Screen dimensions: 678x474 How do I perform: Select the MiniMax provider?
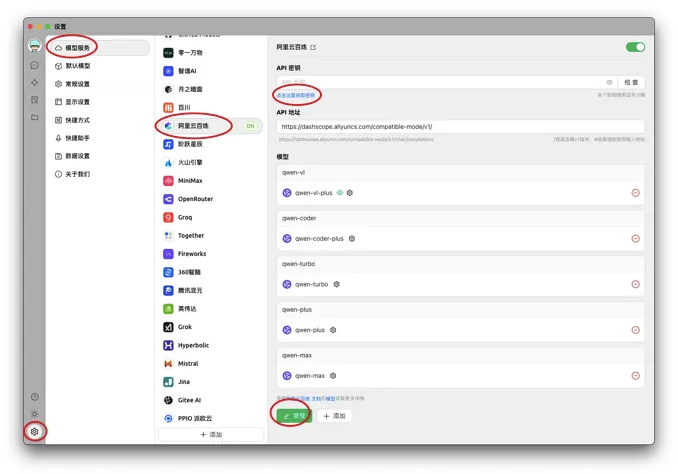tap(210, 180)
